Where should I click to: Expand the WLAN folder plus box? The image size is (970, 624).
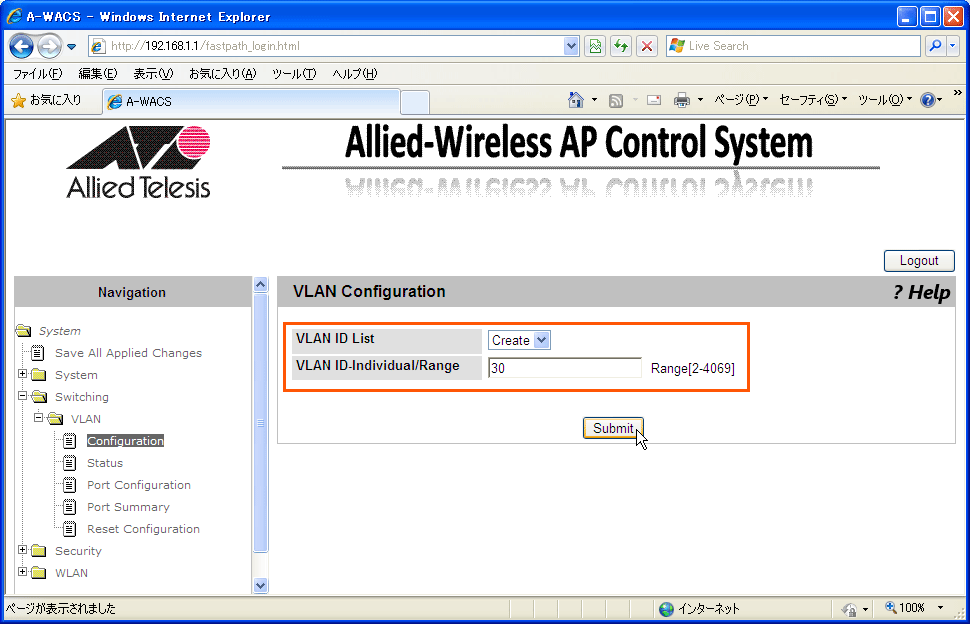pos(22,571)
